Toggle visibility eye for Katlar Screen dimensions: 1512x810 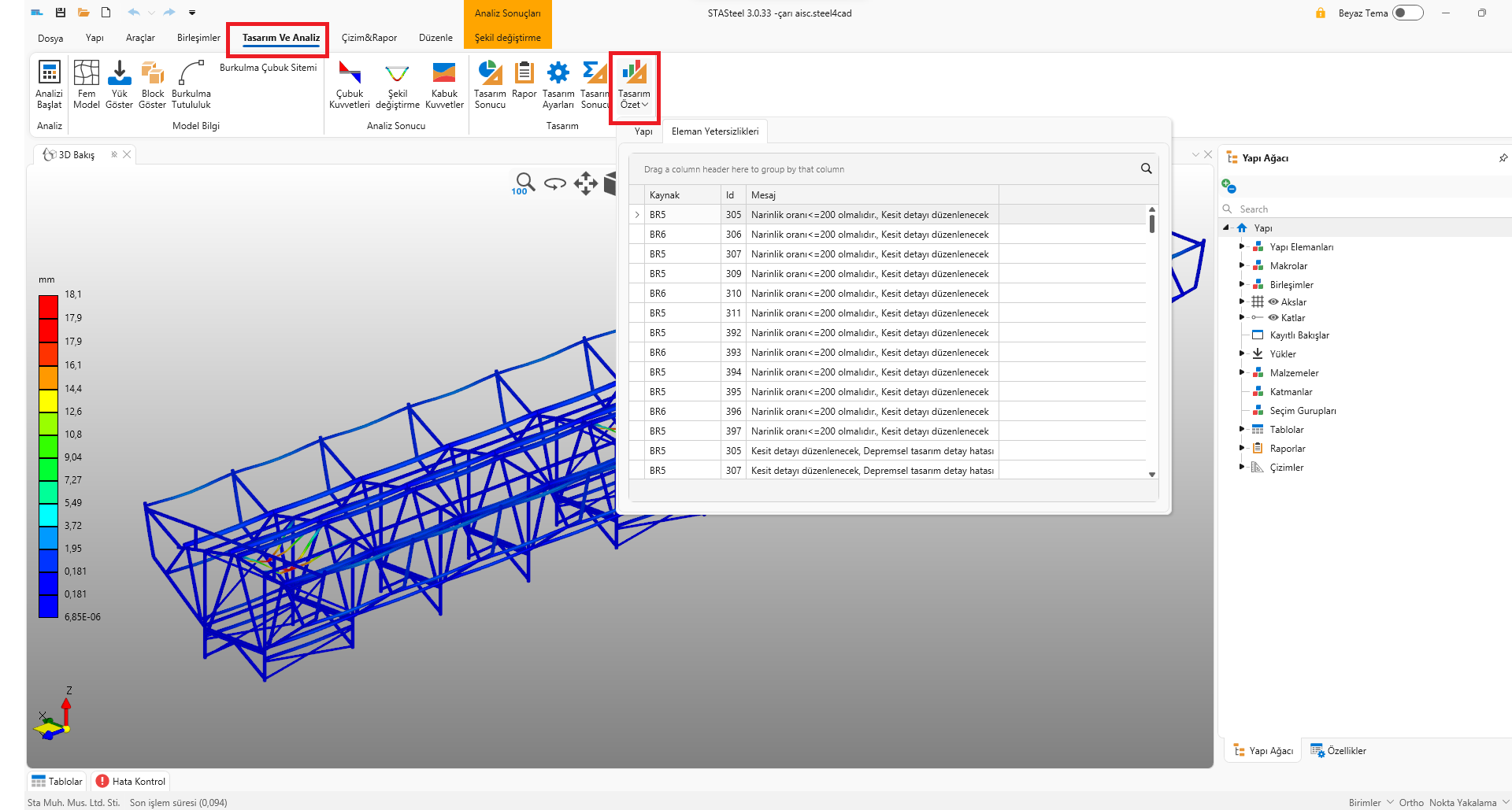click(1273, 318)
